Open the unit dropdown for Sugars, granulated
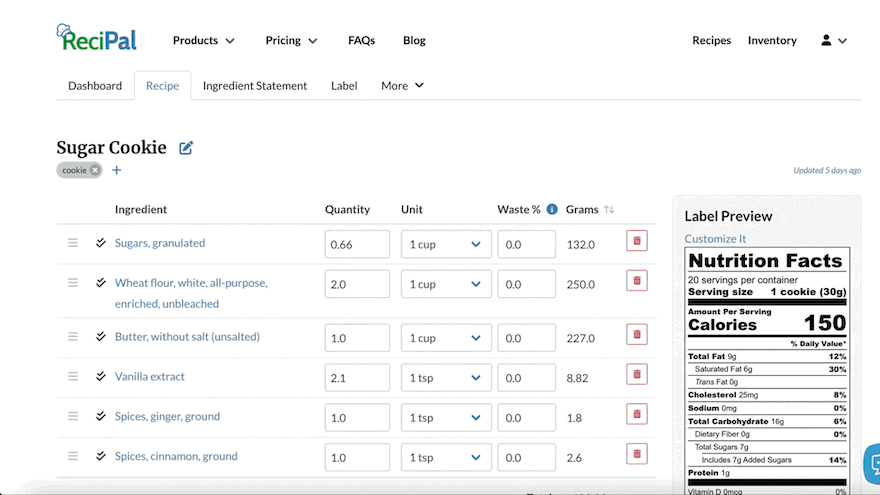Image resolution: width=880 pixels, height=495 pixels. [x=446, y=244]
